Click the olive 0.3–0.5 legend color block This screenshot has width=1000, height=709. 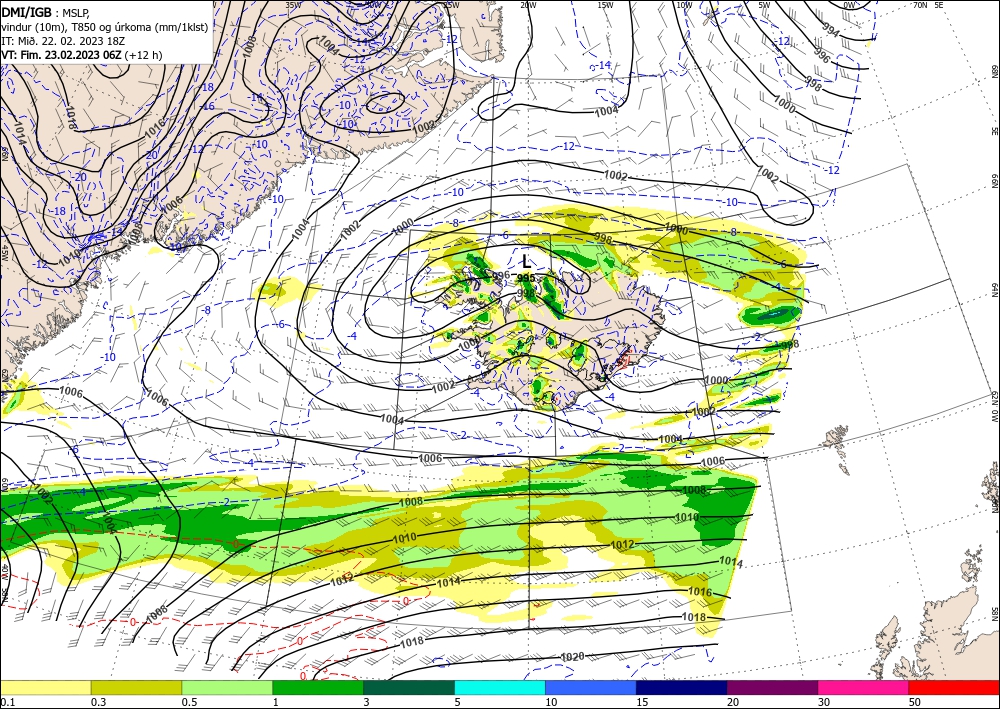pyautogui.click(x=136, y=687)
